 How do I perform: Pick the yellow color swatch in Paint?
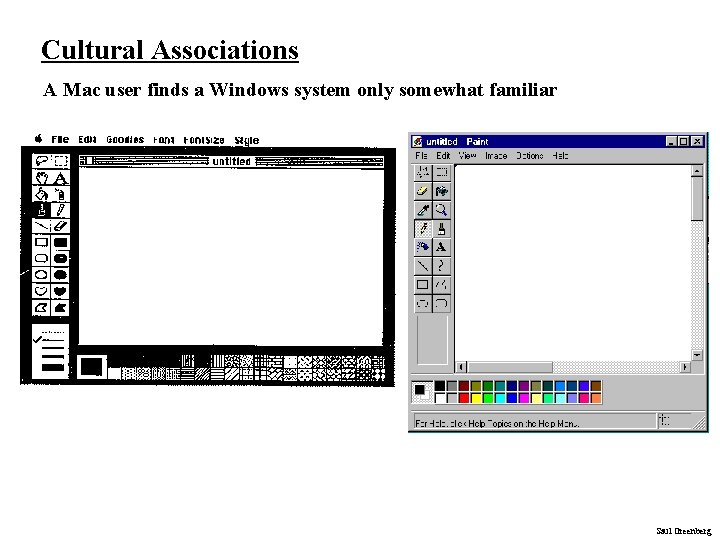476,398
